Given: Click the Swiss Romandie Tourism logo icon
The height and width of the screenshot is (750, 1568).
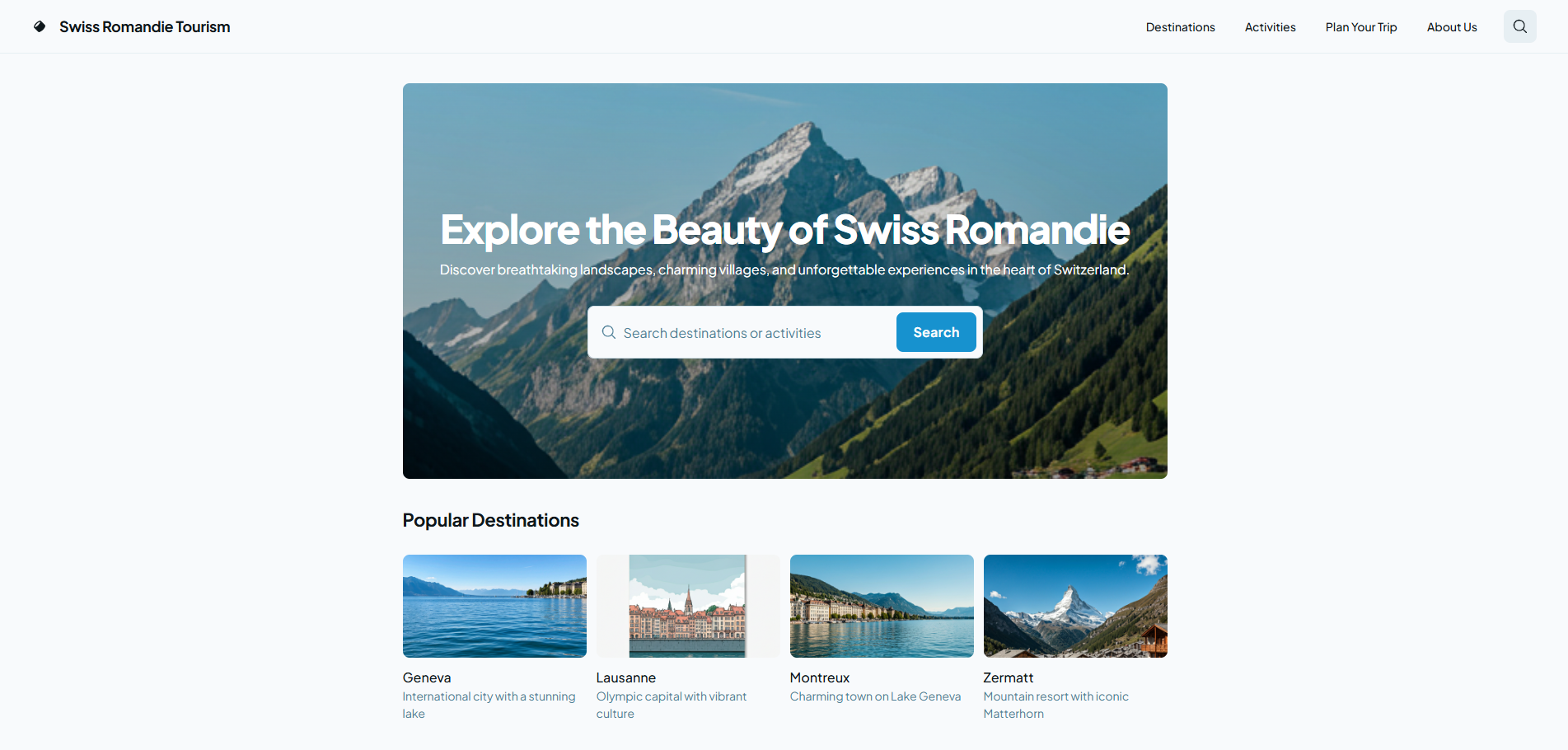Looking at the screenshot, I should (40, 26).
